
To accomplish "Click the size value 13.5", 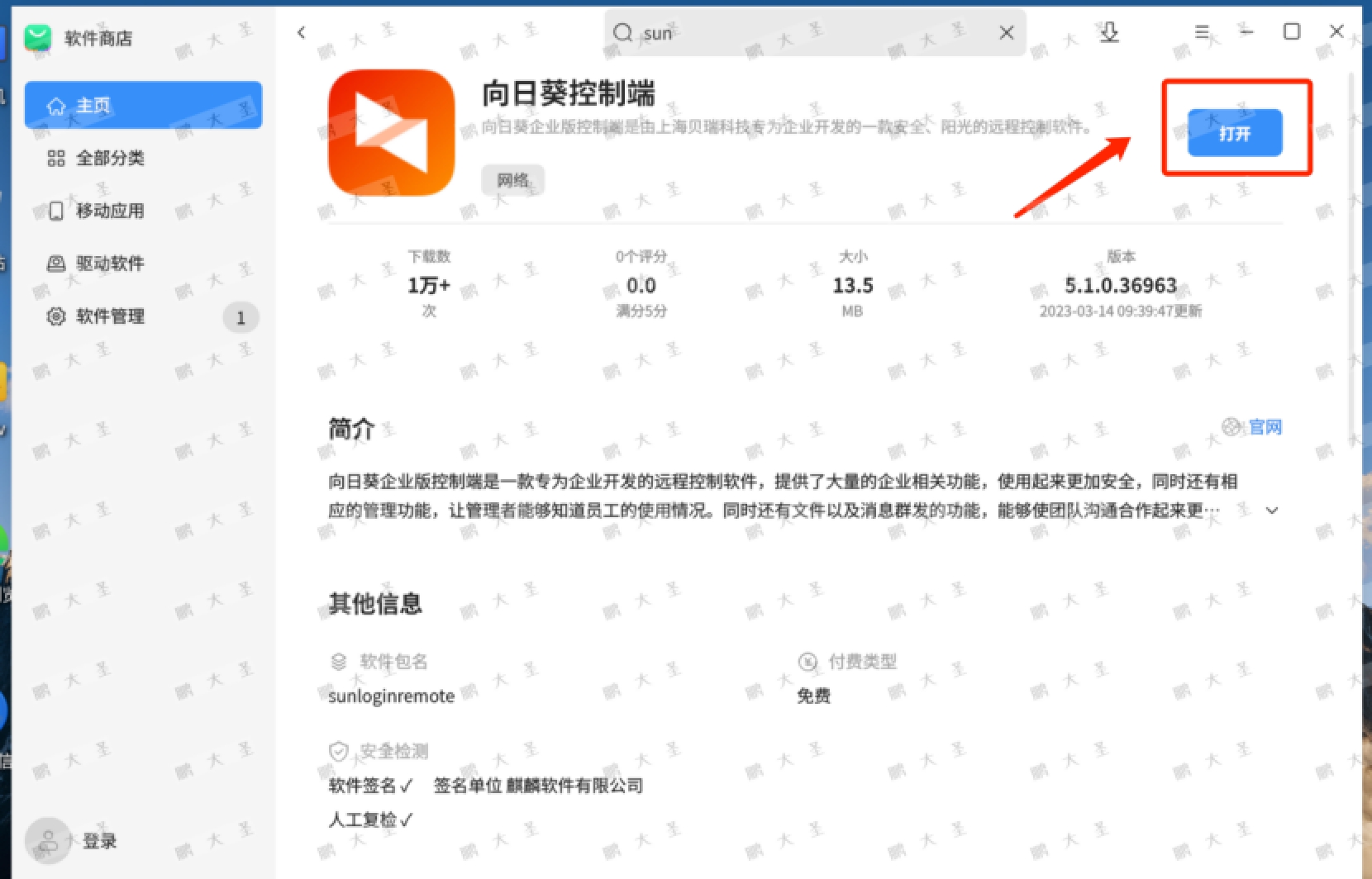I will [852, 285].
